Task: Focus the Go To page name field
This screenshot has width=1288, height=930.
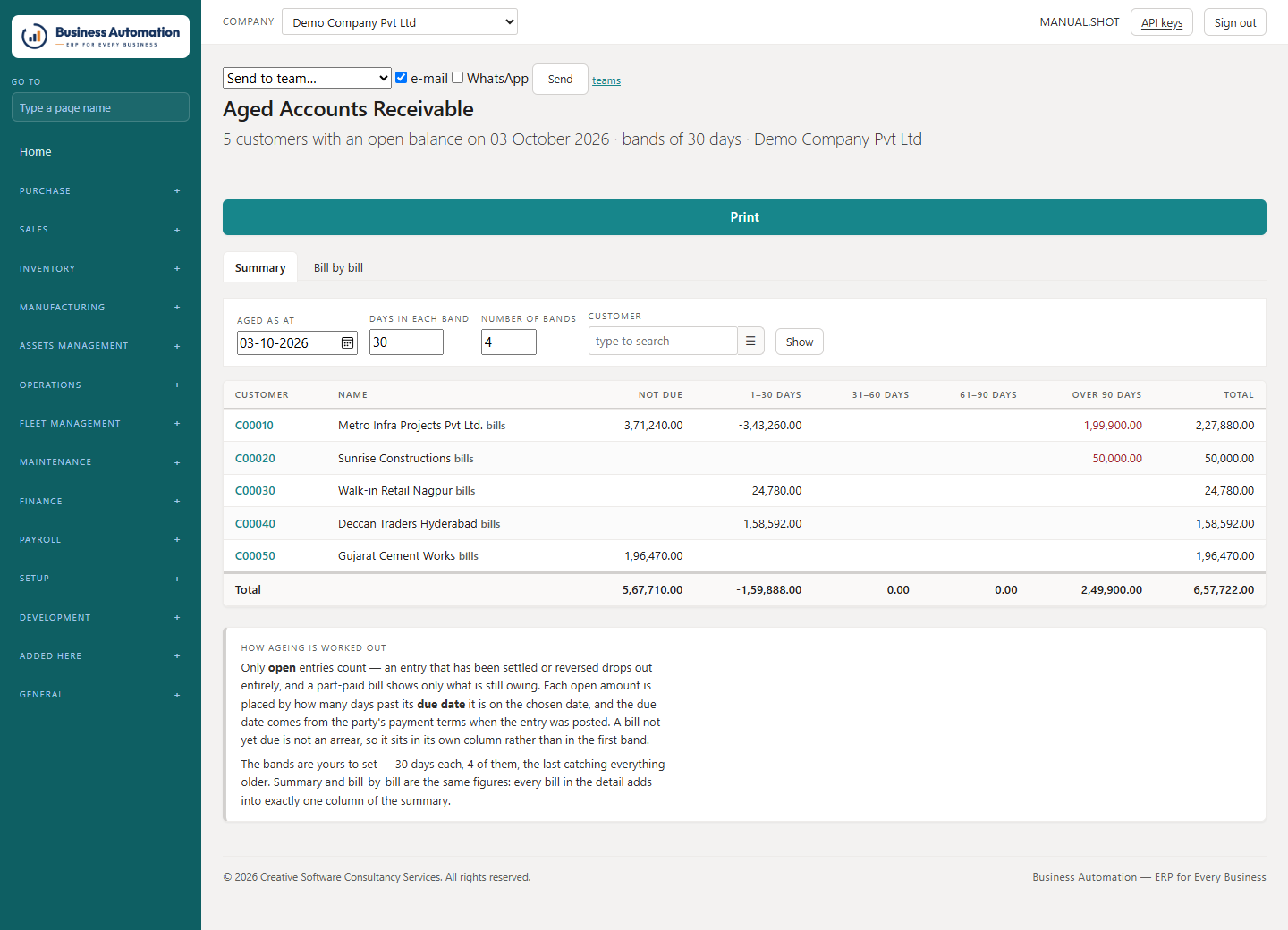Action: click(100, 107)
